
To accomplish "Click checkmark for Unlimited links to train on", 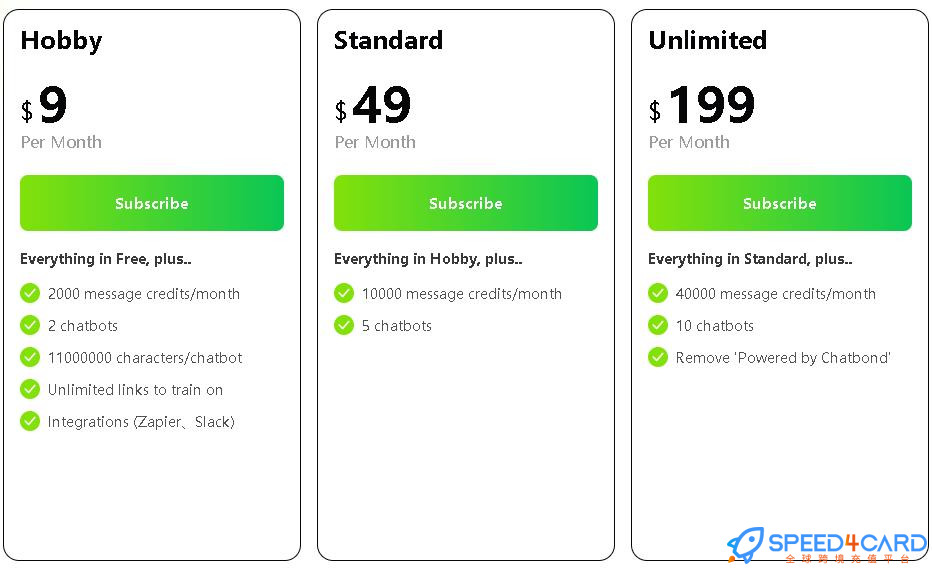I will click(x=30, y=389).
